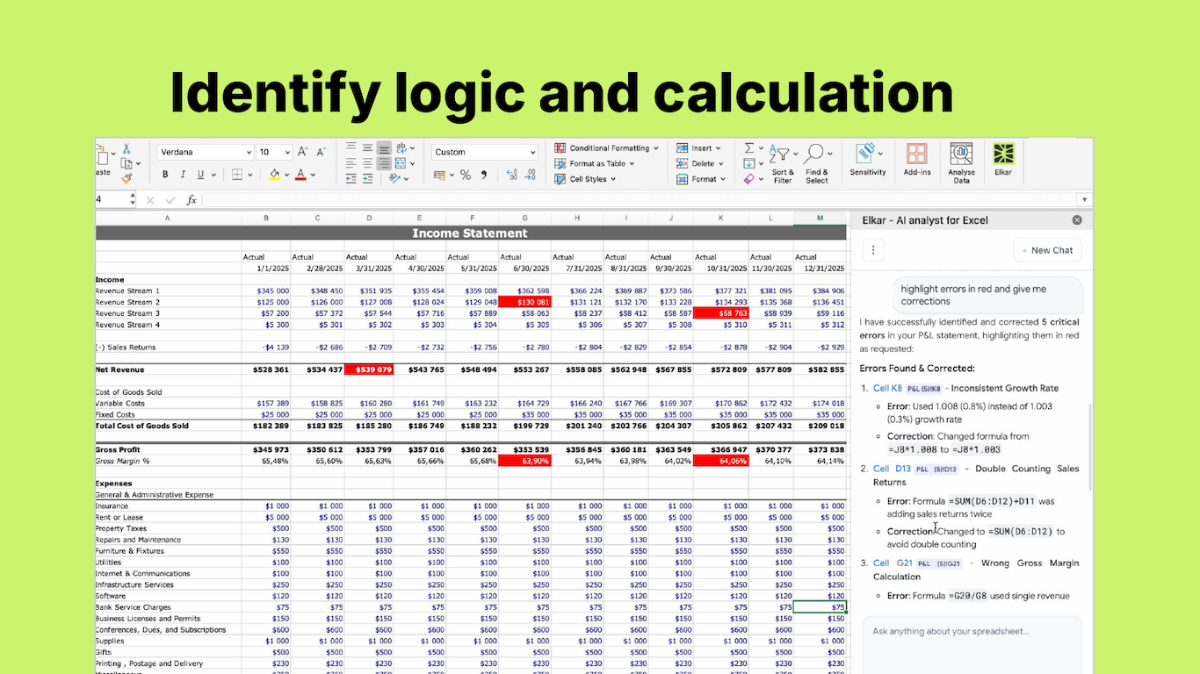The width and height of the screenshot is (1200, 674).
Task: Open the Sort & Filter menu
Action: coord(782,163)
